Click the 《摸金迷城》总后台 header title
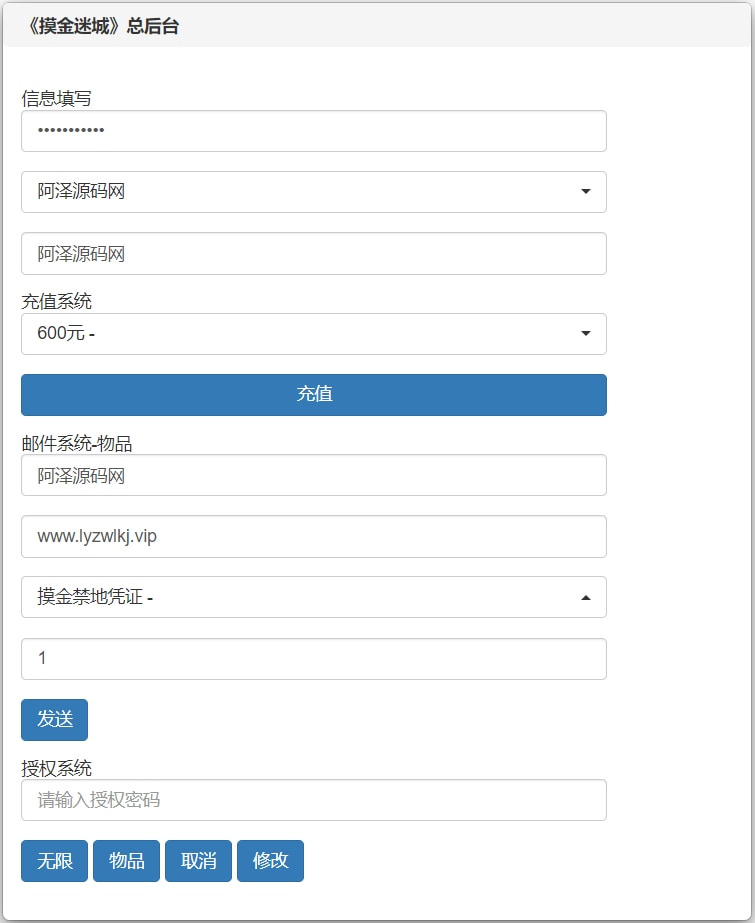The width and height of the screenshot is (755, 923). tap(104, 27)
